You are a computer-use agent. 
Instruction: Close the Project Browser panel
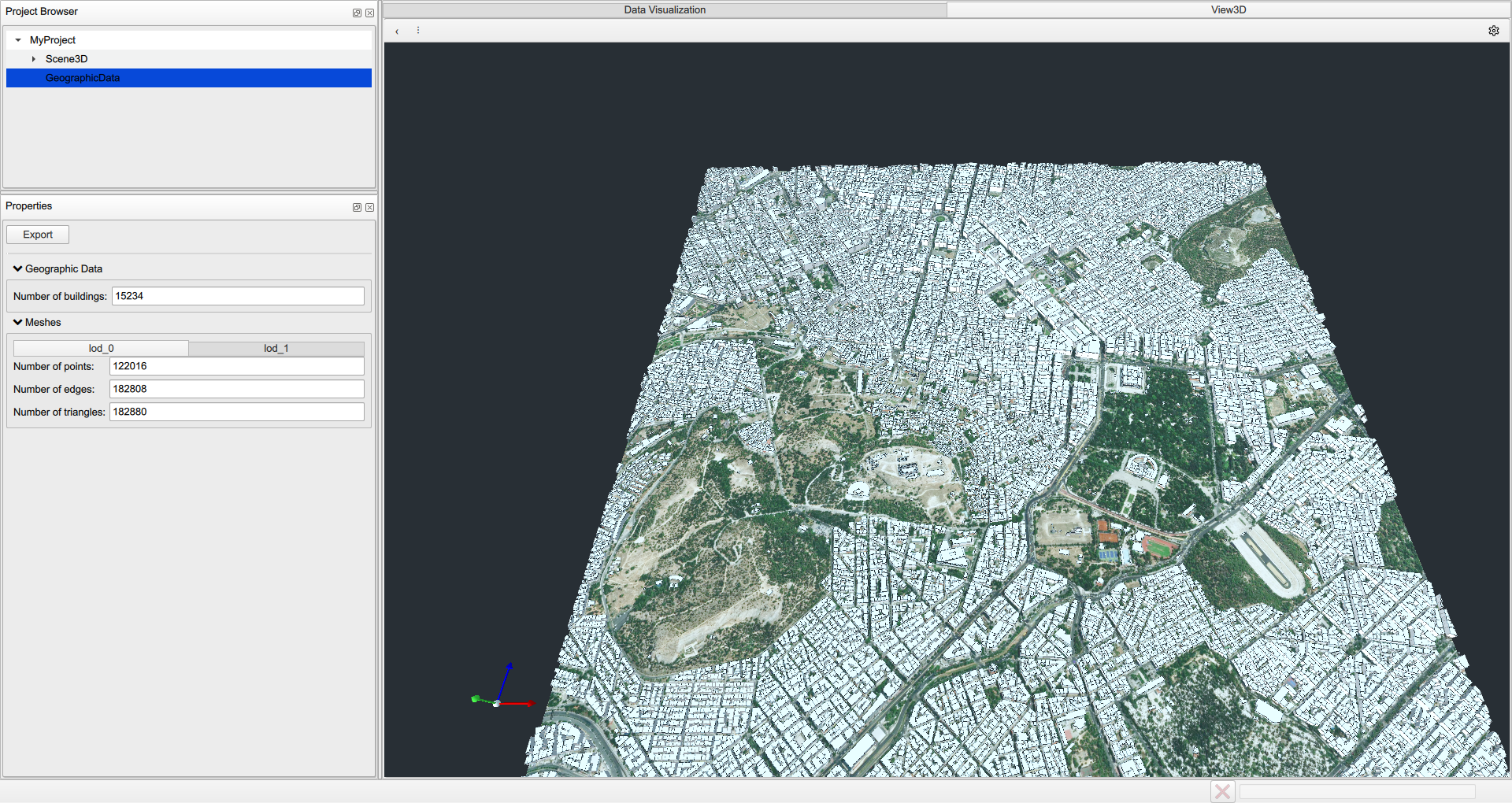(369, 13)
